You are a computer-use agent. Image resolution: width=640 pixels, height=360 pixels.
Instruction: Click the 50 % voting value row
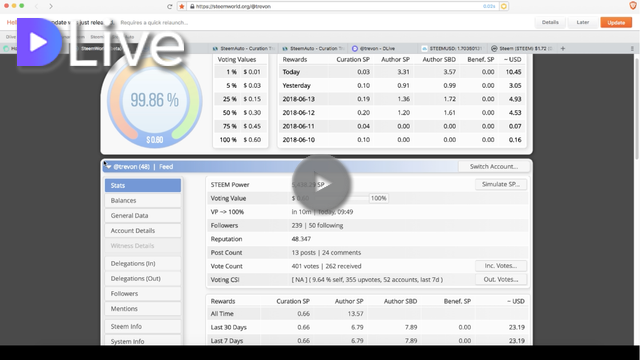click(x=240, y=113)
